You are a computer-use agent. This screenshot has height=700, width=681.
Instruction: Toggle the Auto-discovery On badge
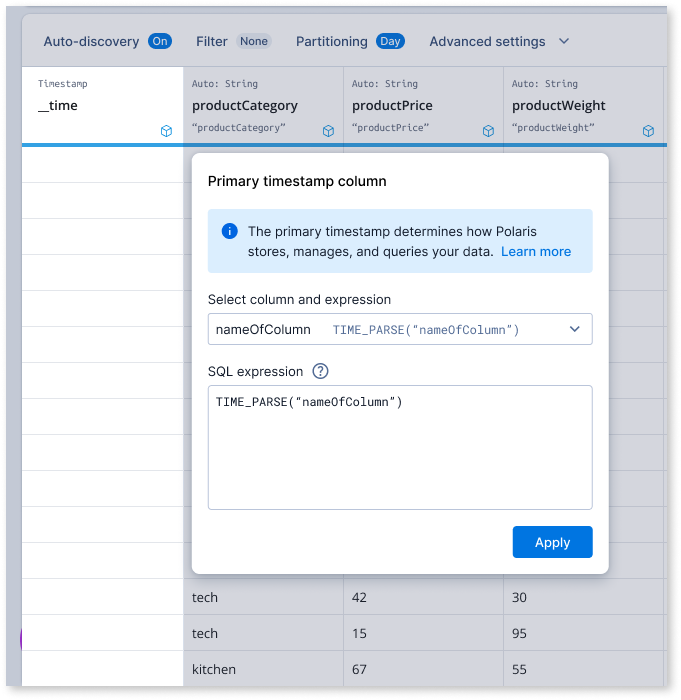pos(160,41)
